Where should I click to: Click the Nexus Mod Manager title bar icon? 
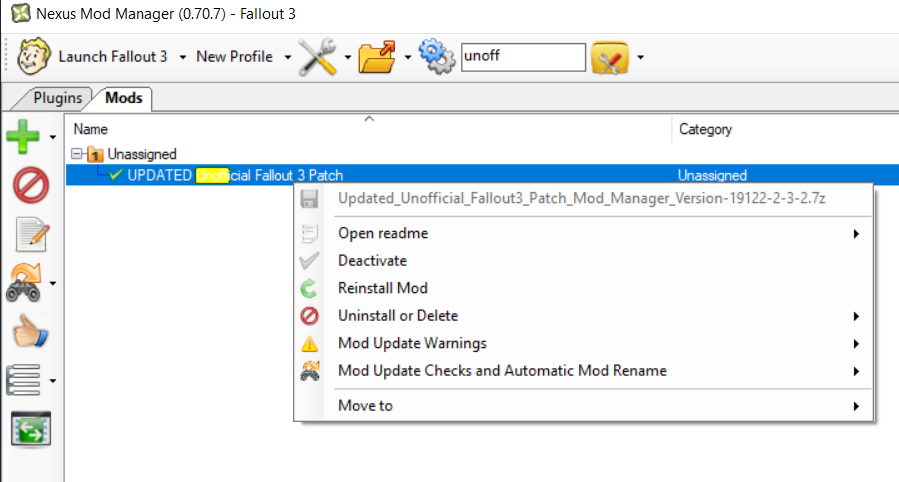click(21, 13)
